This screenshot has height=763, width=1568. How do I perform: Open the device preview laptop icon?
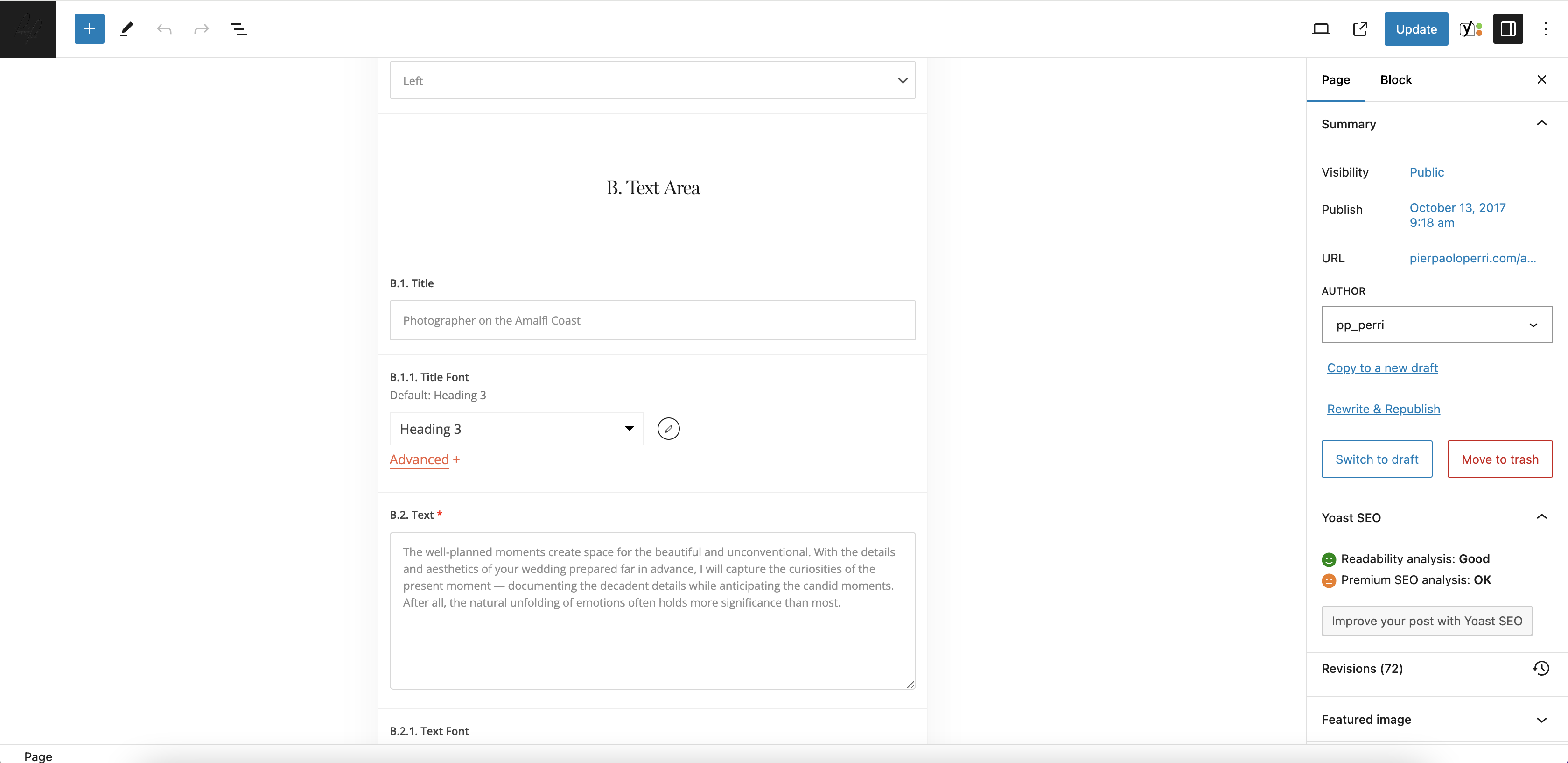pos(1321,28)
